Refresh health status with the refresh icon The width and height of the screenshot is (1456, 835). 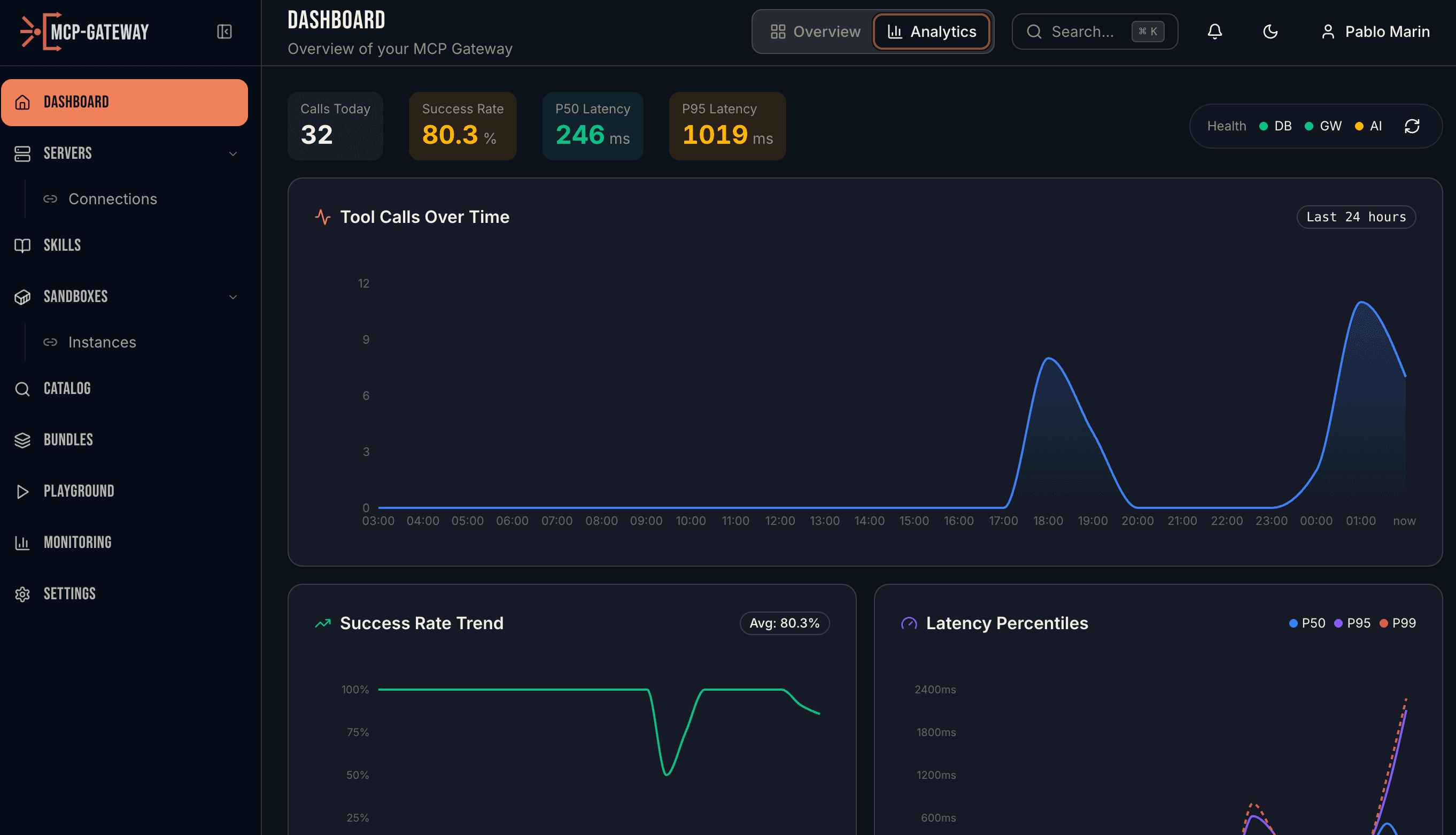(1412, 126)
